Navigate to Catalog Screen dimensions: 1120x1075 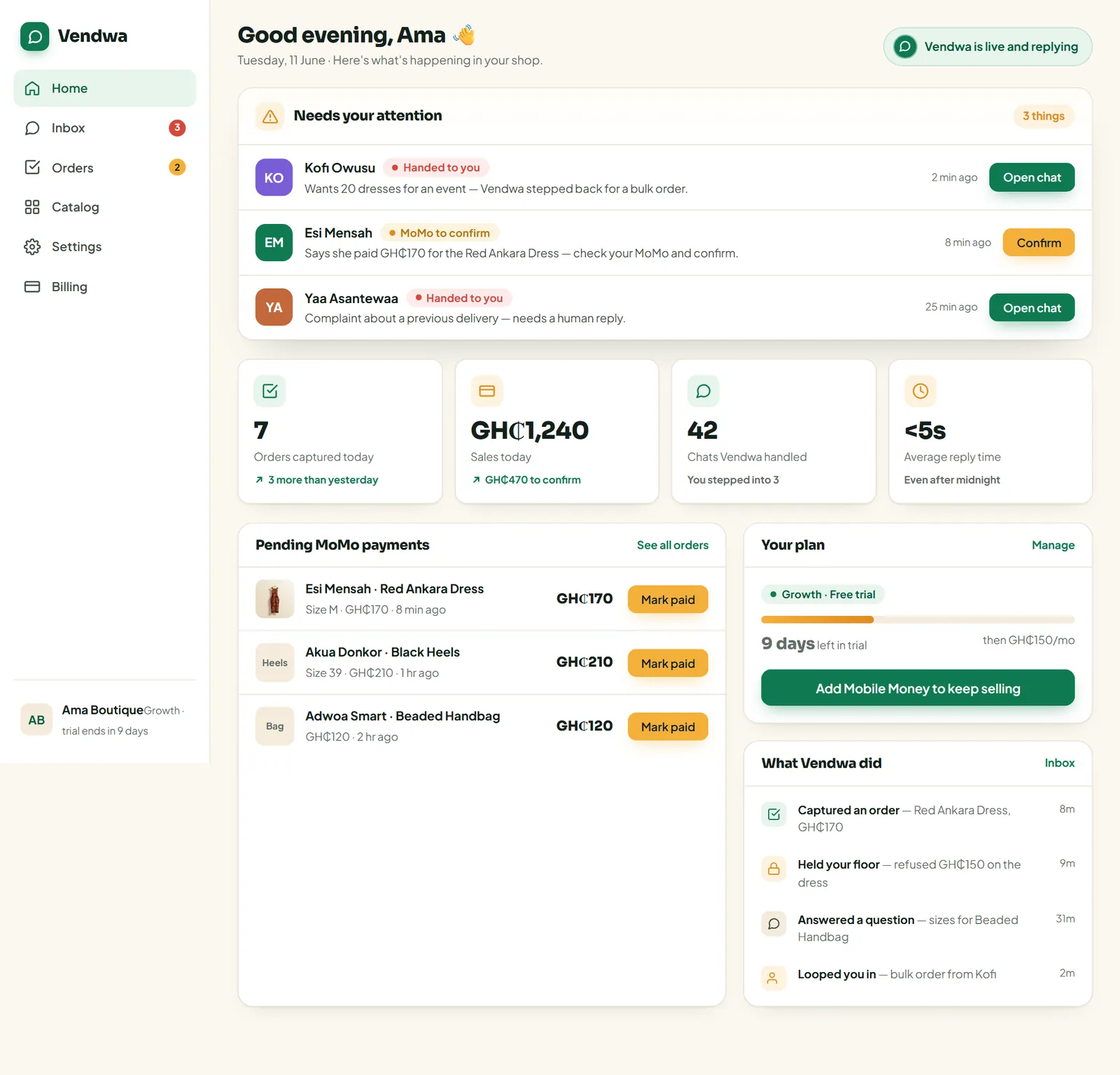[x=105, y=207]
